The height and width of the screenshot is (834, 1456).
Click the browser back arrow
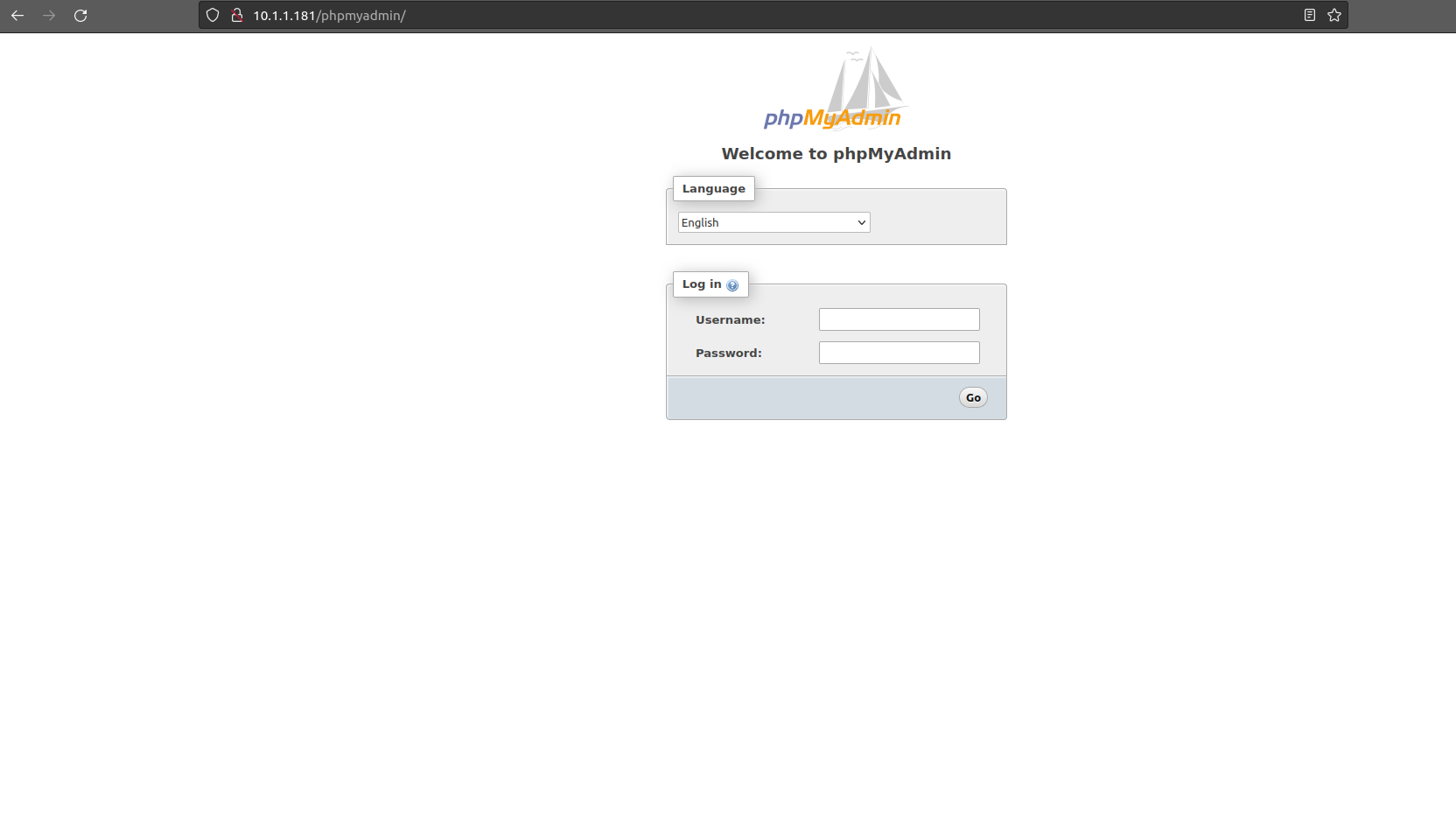pyautogui.click(x=17, y=16)
